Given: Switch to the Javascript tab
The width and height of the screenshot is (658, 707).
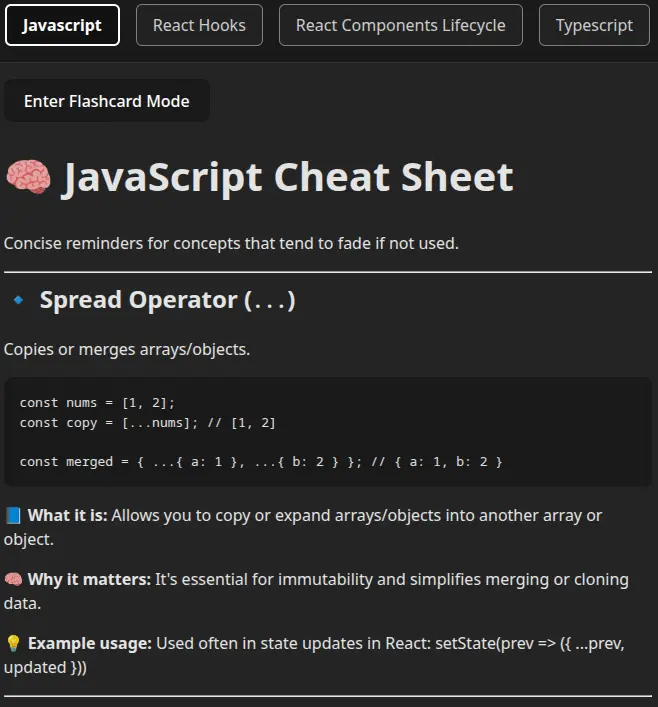Looking at the screenshot, I should click(x=62, y=25).
